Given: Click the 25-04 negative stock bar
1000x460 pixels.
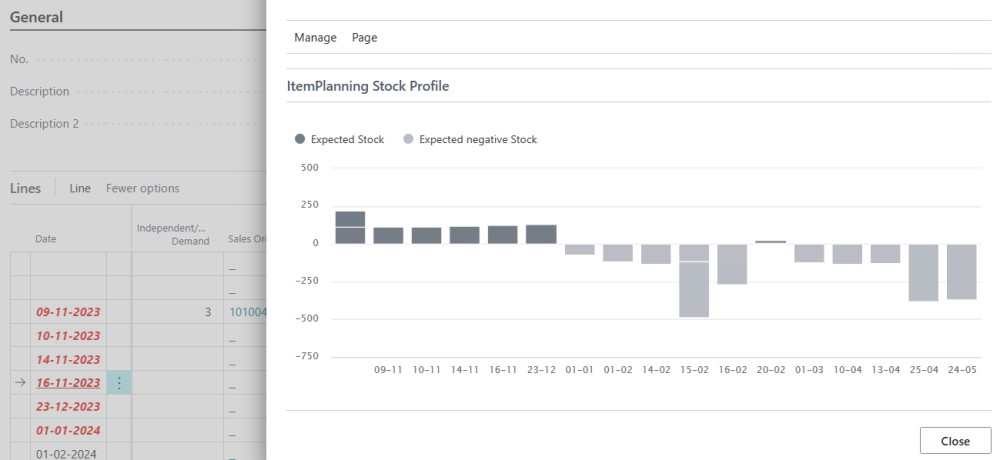Looking at the screenshot, I should pyautogui.click(x=923, y=272).
